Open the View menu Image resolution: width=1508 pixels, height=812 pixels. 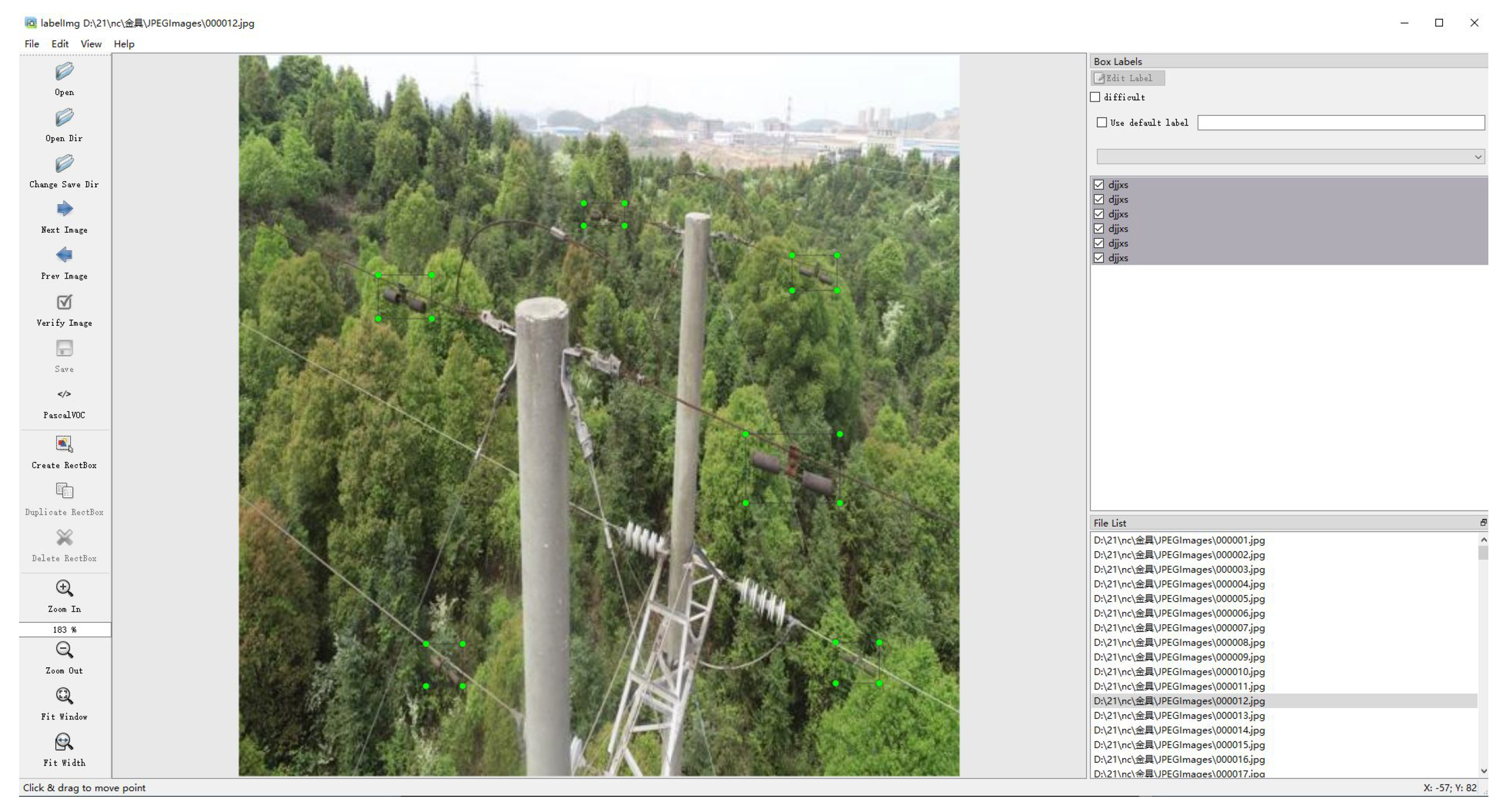tap(91, 44)
